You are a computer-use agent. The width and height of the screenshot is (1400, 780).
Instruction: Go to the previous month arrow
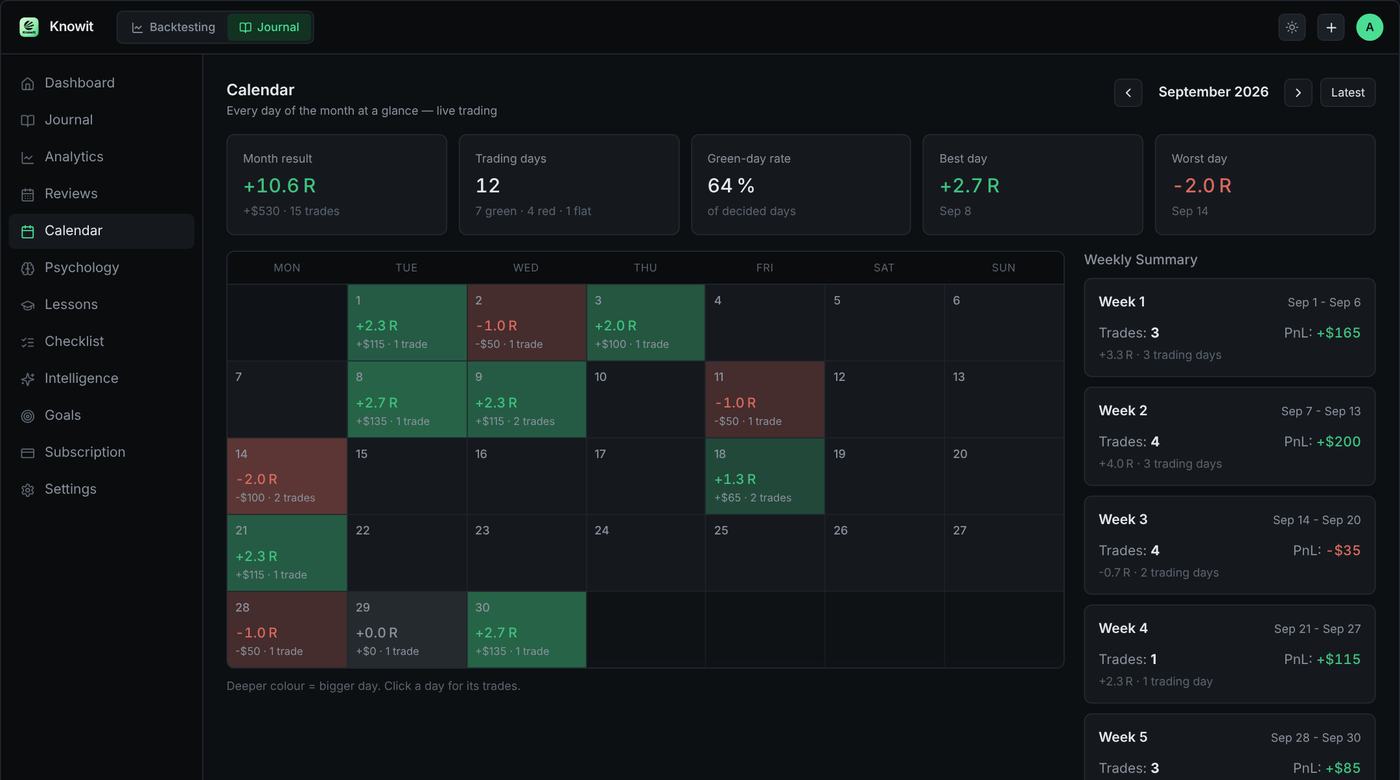(1128, 92)
